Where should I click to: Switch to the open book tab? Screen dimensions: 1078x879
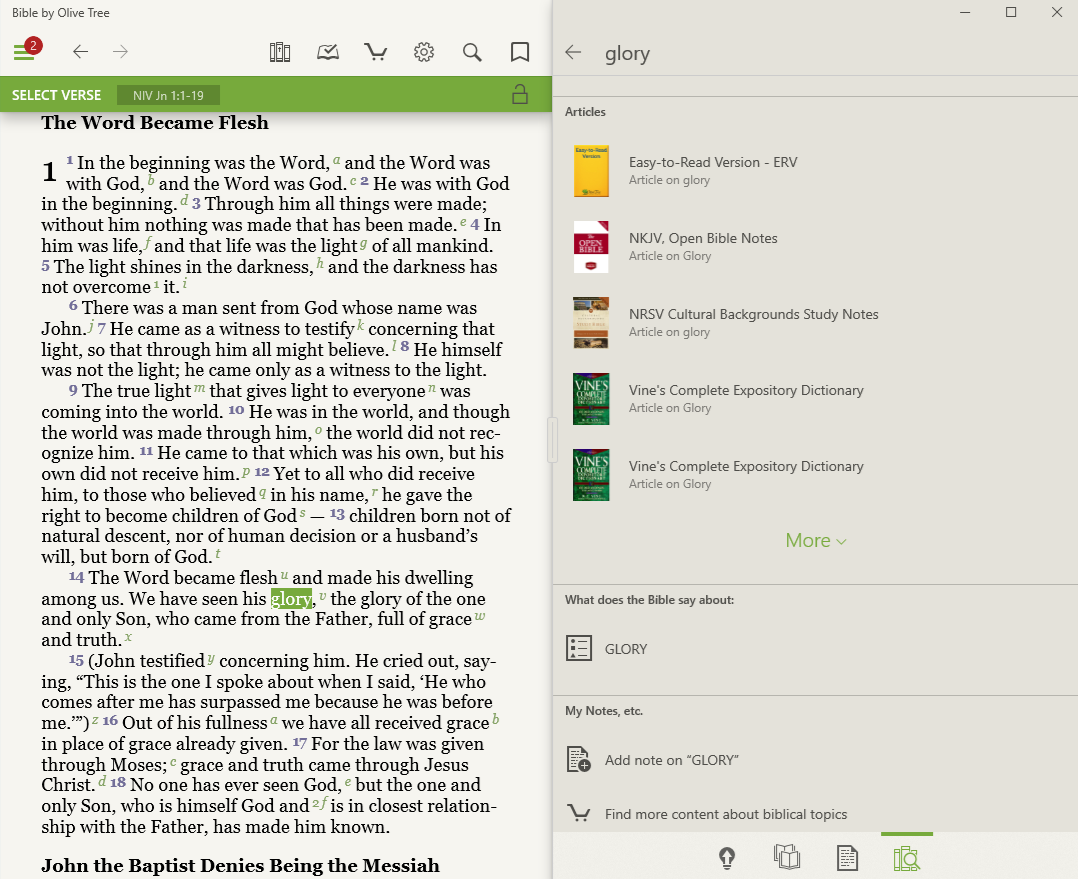787,857
